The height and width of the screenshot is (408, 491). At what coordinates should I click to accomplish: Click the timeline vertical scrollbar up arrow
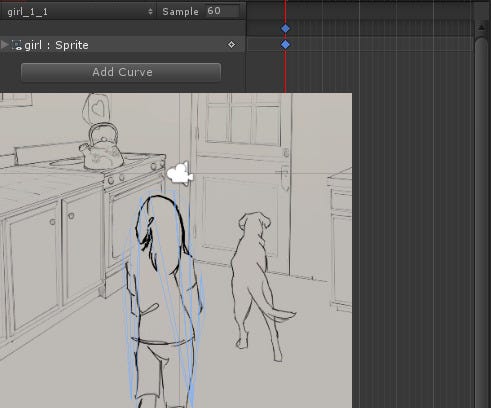[x=481, y=28]
